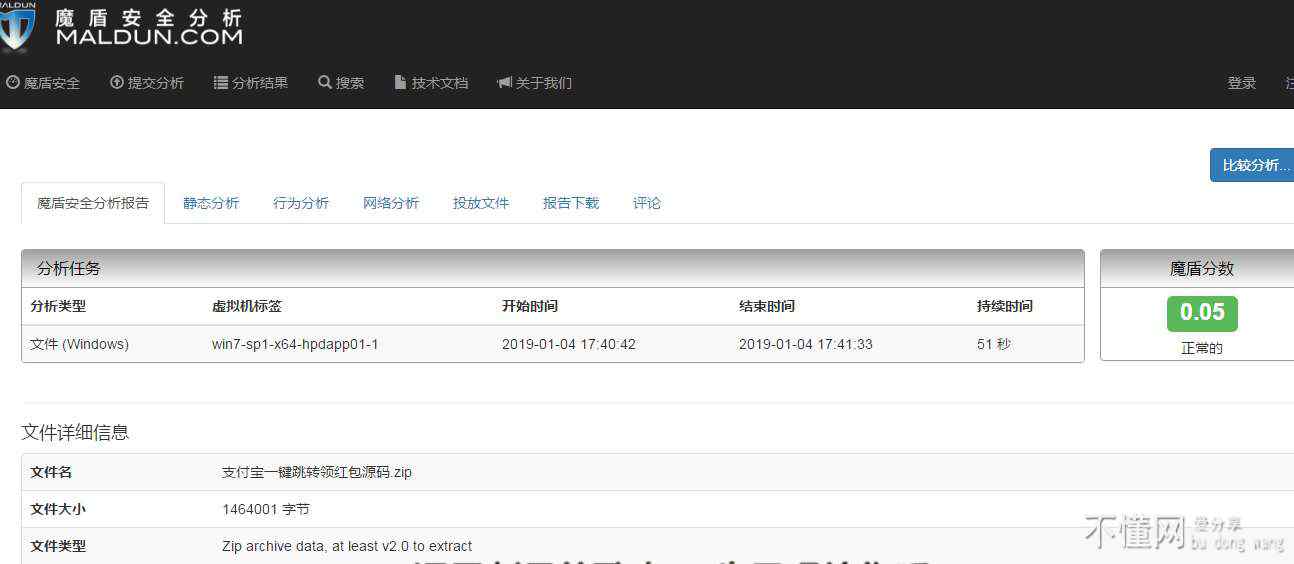The height and width of the screenshot is (564, 1294).
Task: Switch to the 行为分析 tab
Action: 301,203
